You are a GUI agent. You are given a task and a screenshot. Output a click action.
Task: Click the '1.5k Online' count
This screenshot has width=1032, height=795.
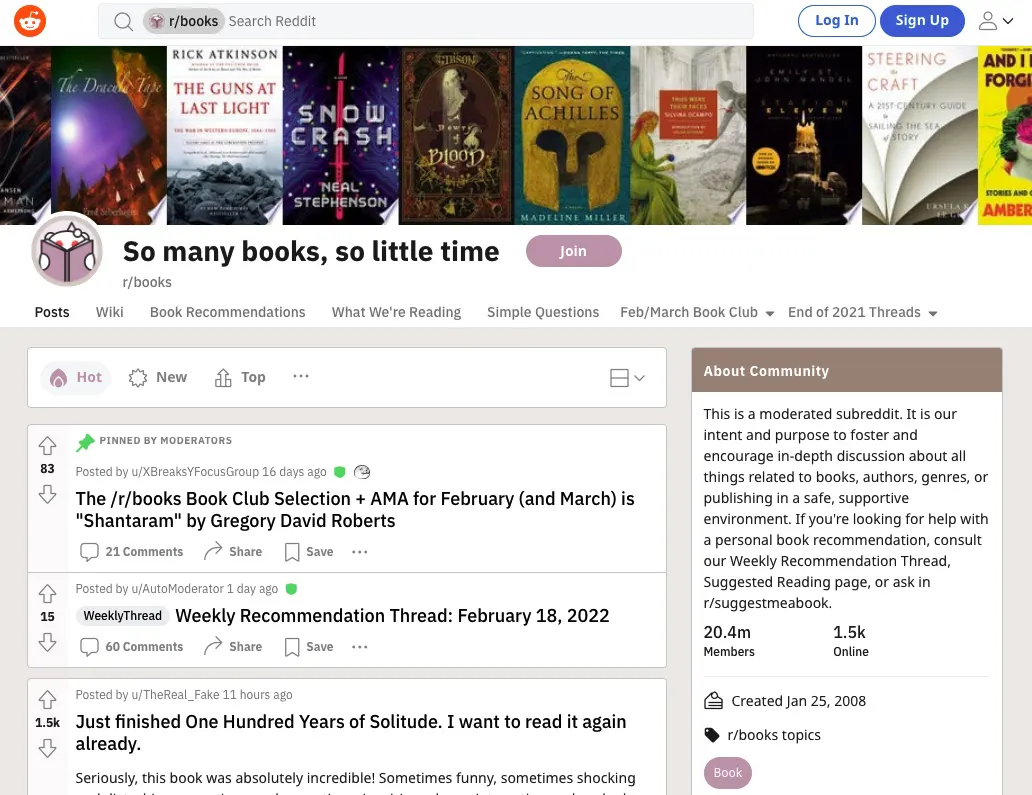[x=851, y=641]
